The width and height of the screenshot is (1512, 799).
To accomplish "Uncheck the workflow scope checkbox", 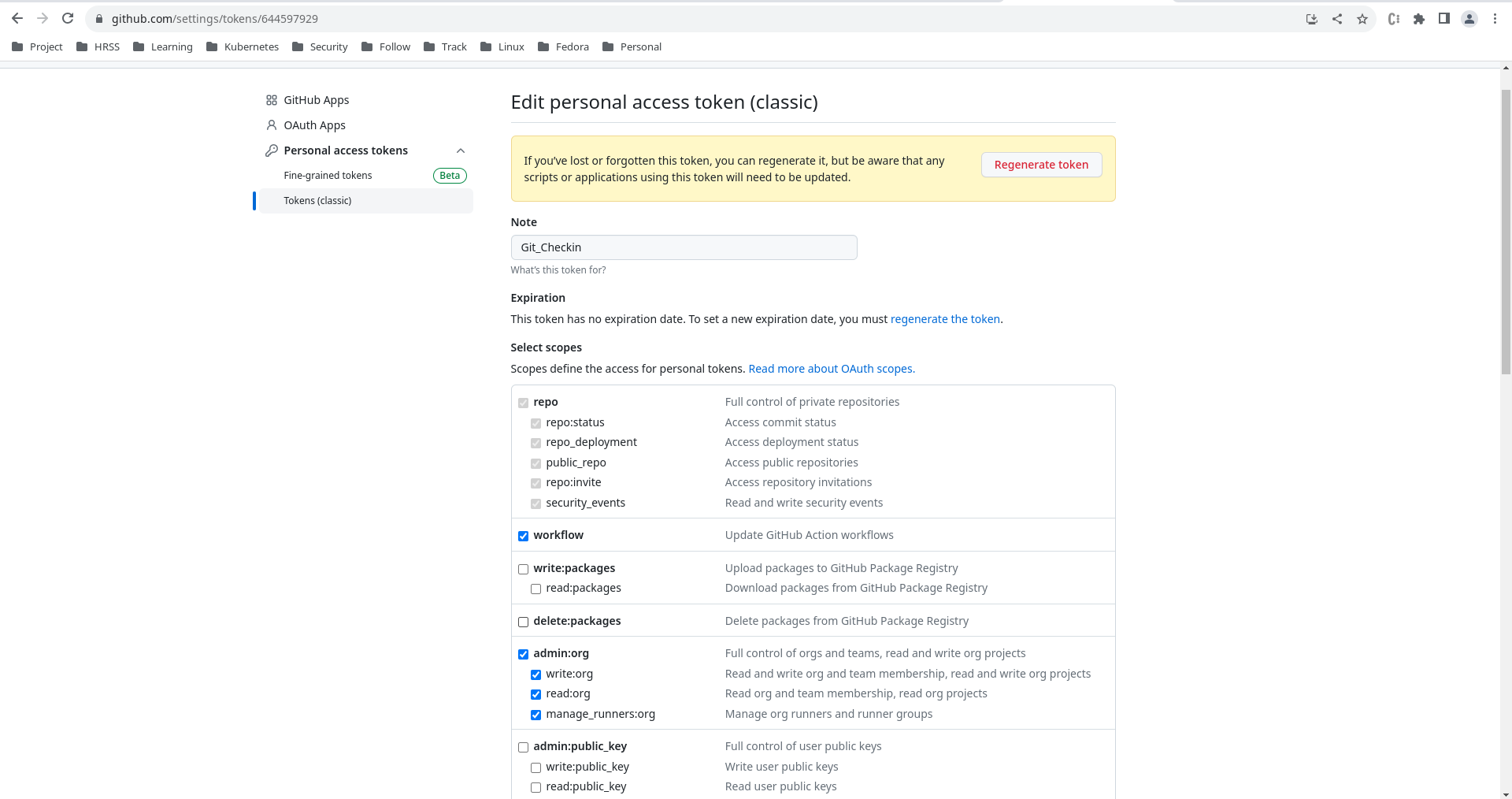I will tap(523, 536).
